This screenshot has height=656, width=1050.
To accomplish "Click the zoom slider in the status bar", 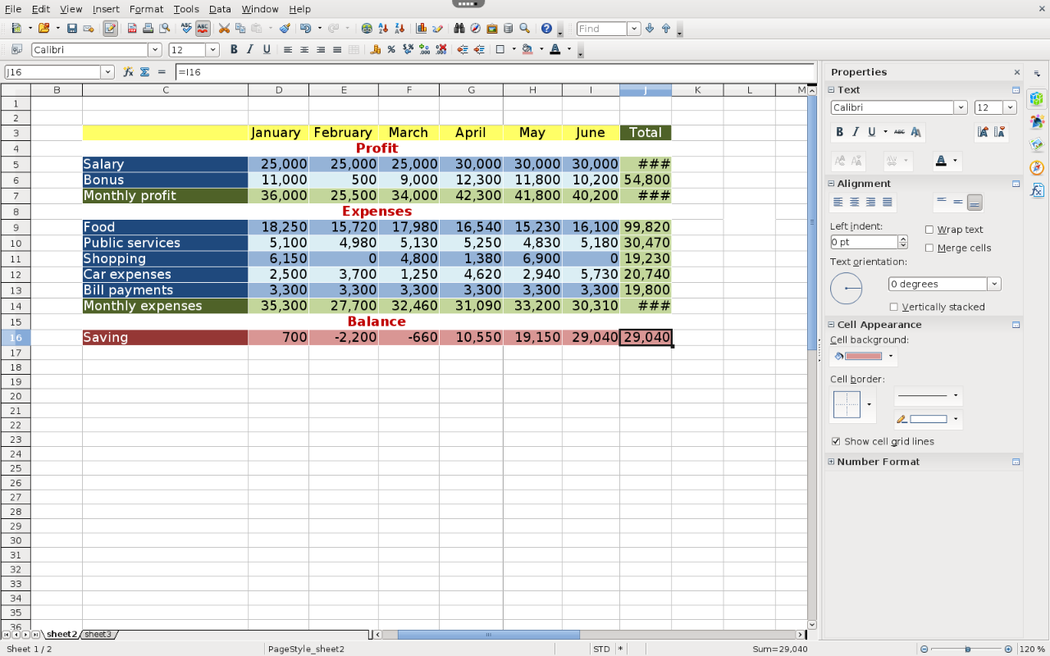I will pos(967,649).
